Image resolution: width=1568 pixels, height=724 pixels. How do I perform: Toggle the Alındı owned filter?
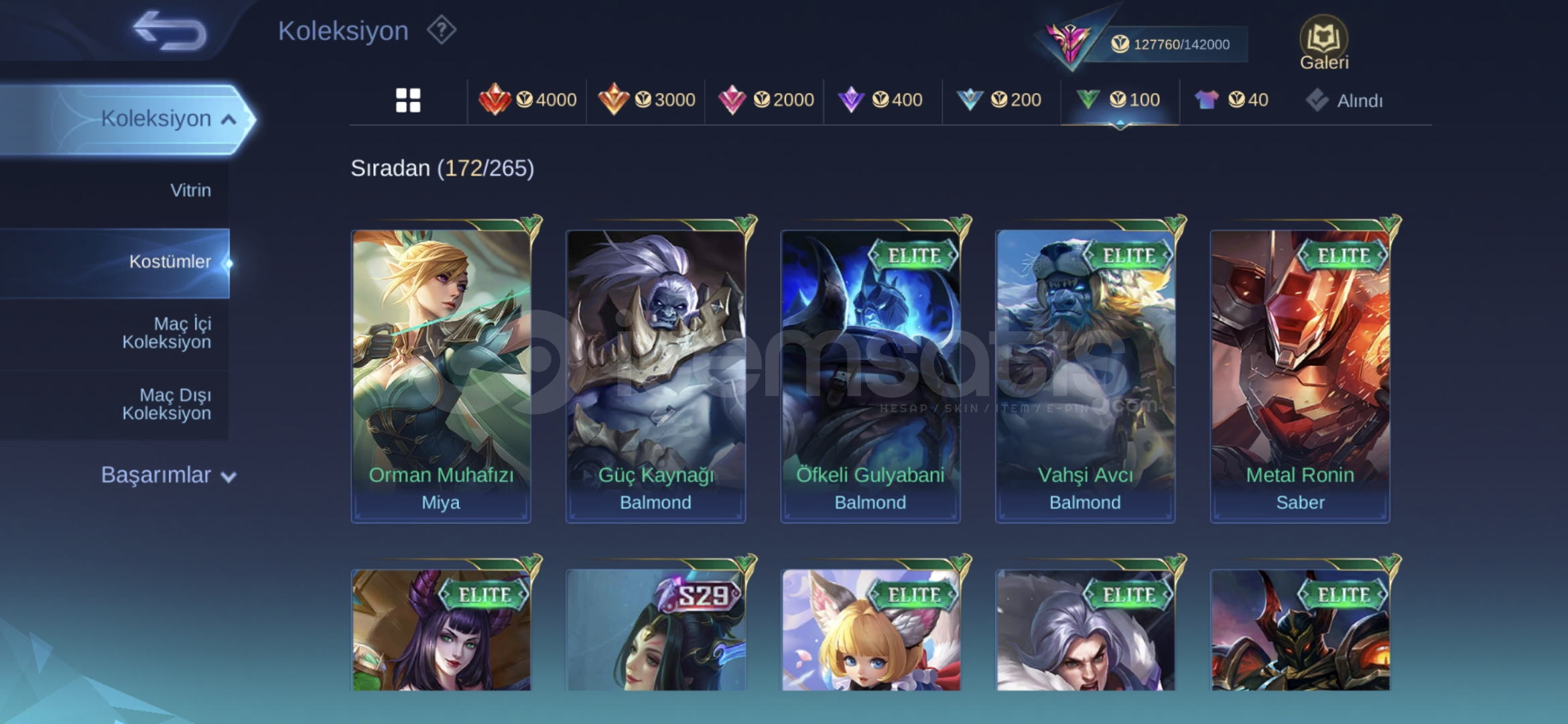coord(1344,101)
